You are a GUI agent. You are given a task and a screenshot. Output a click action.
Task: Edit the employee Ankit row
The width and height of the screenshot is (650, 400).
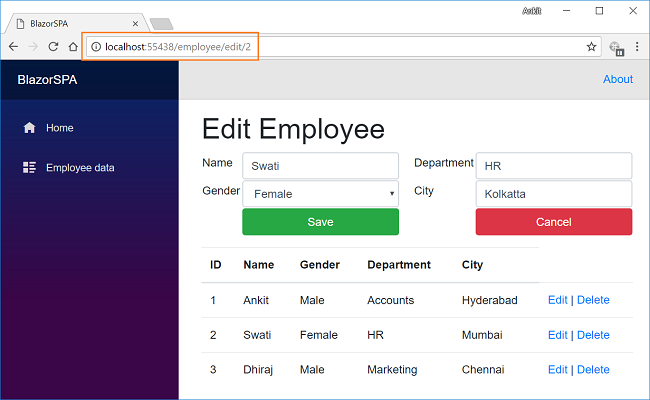tap(557, 300)
